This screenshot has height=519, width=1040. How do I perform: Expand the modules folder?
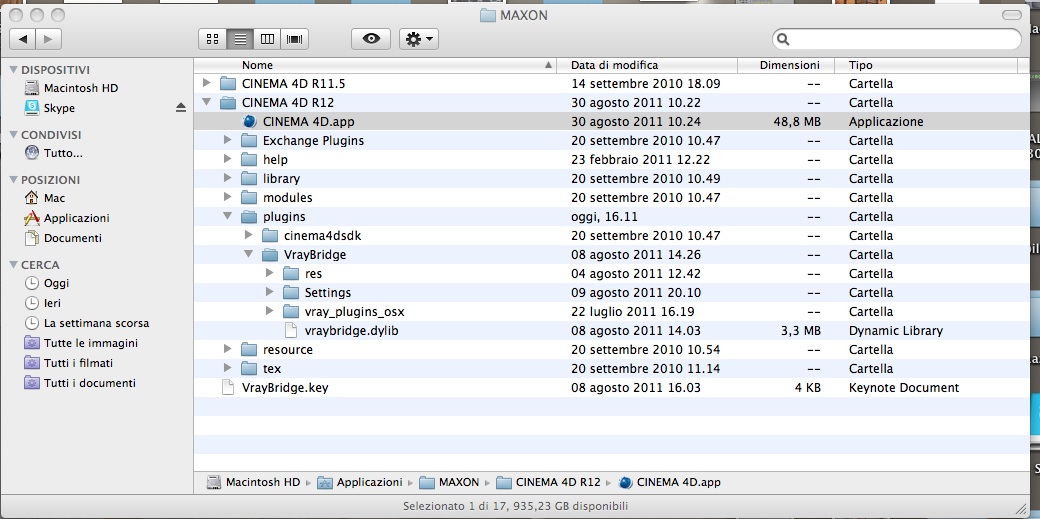(x=228, y=197)
